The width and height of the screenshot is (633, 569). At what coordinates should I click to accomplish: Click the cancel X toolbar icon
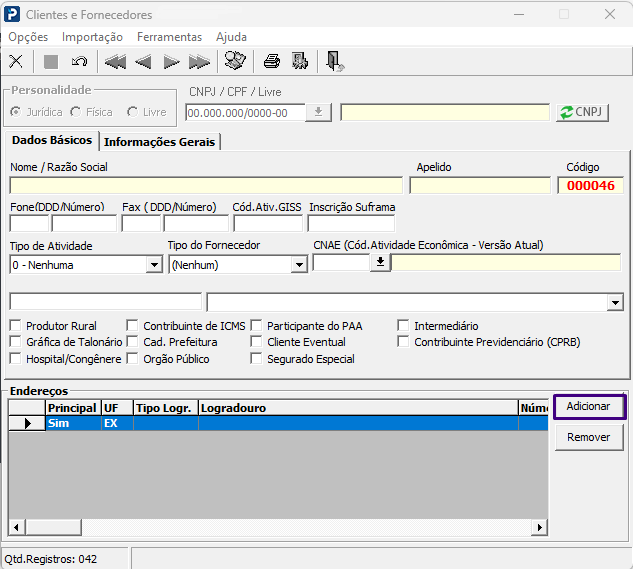[16, 61]
